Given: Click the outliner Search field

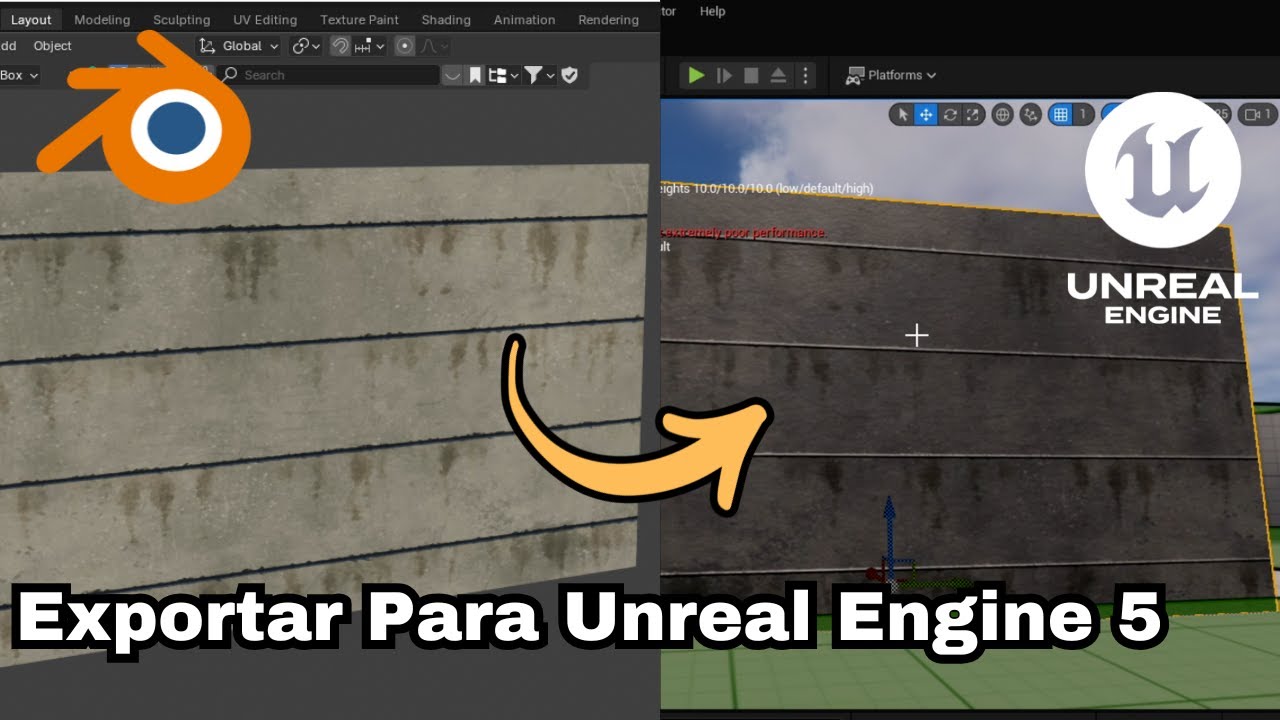Looking at the screenshot, I should click(x=329, y=75).
